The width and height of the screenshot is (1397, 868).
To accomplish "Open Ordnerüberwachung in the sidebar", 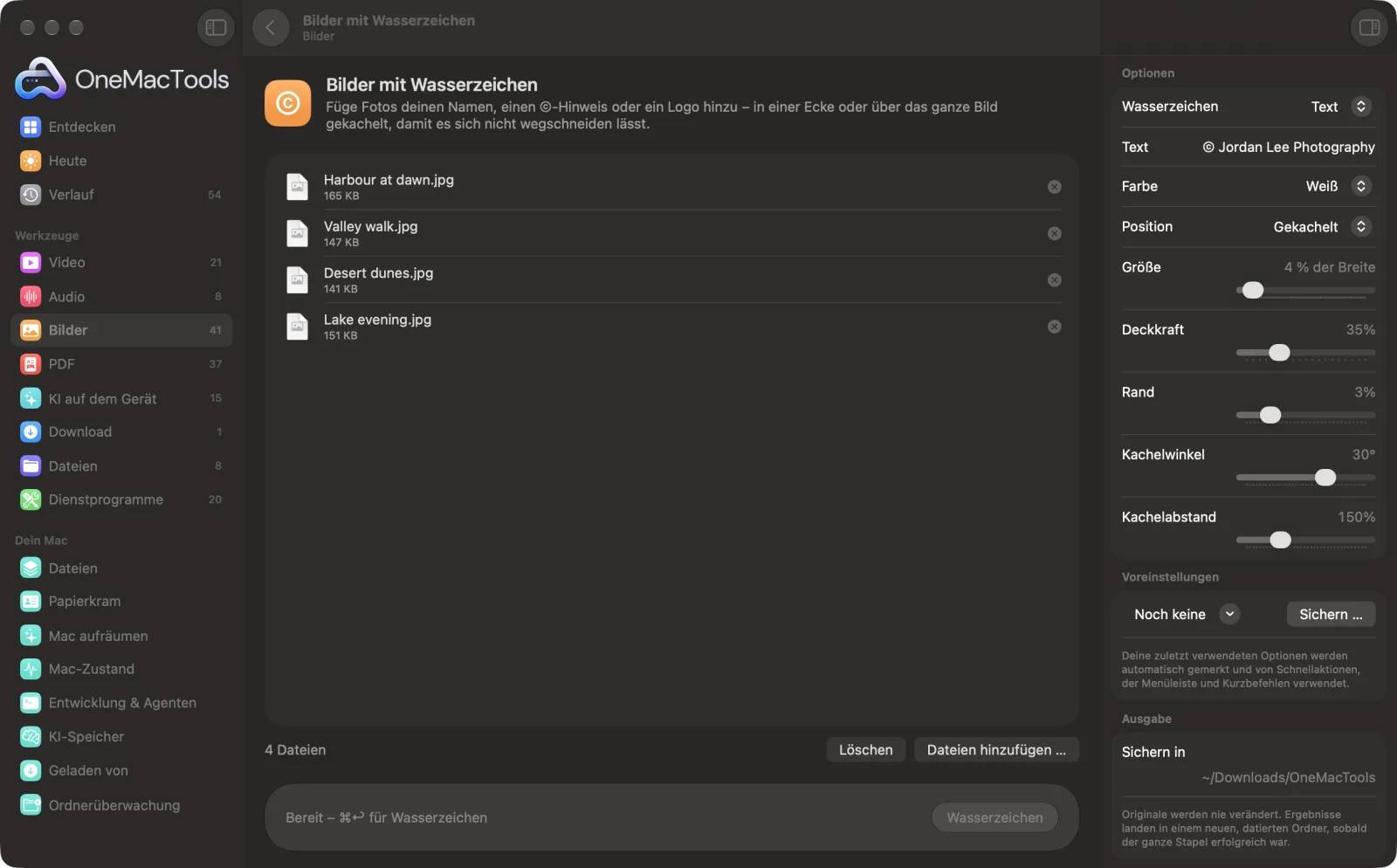I will 121,805.
